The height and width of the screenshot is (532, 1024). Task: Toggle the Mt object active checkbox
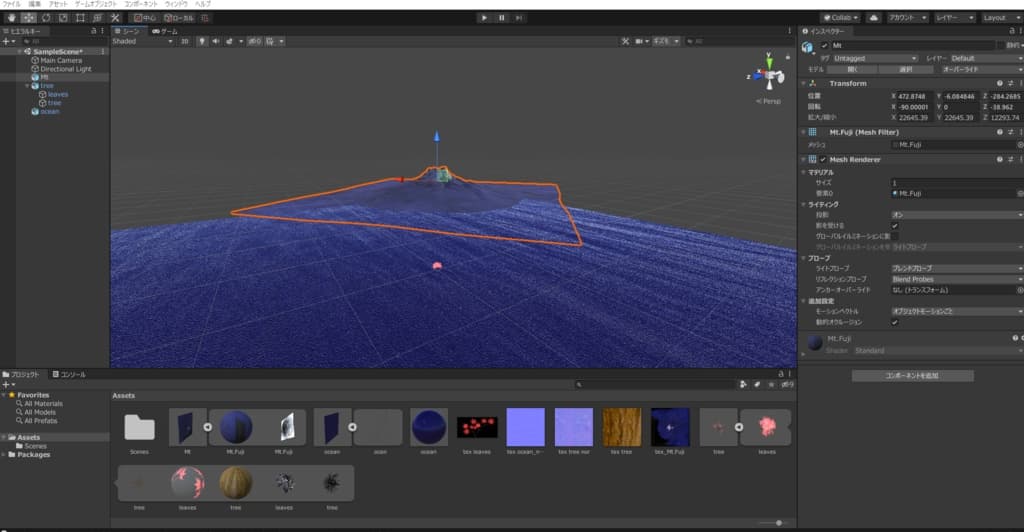point(824,46)
